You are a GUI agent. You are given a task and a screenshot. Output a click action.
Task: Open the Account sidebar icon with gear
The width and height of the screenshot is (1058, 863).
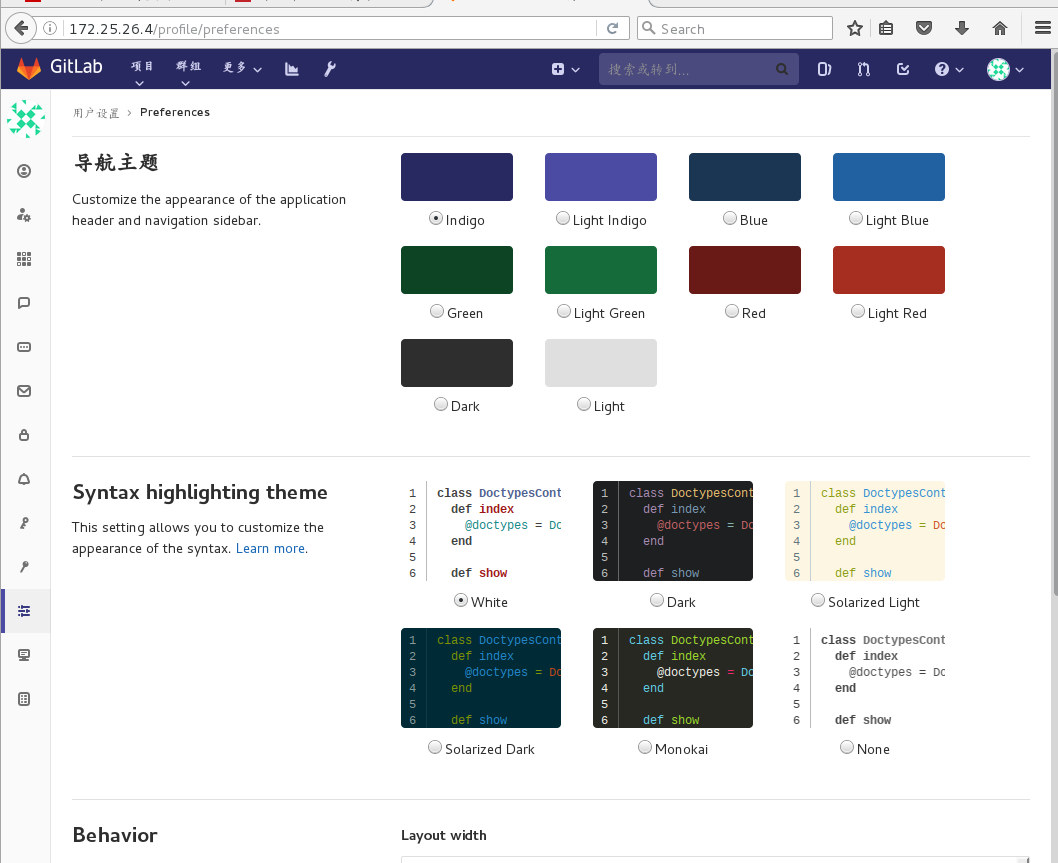coord(24,215)
